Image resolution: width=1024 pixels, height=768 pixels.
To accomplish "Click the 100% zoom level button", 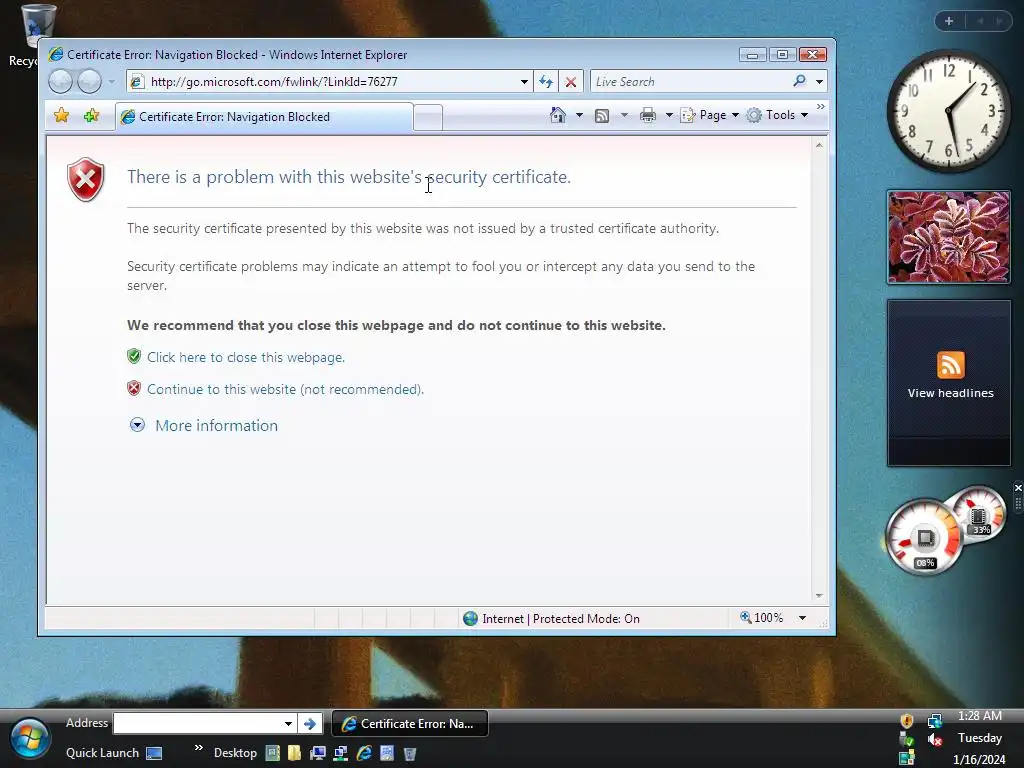I will [761, 618].
